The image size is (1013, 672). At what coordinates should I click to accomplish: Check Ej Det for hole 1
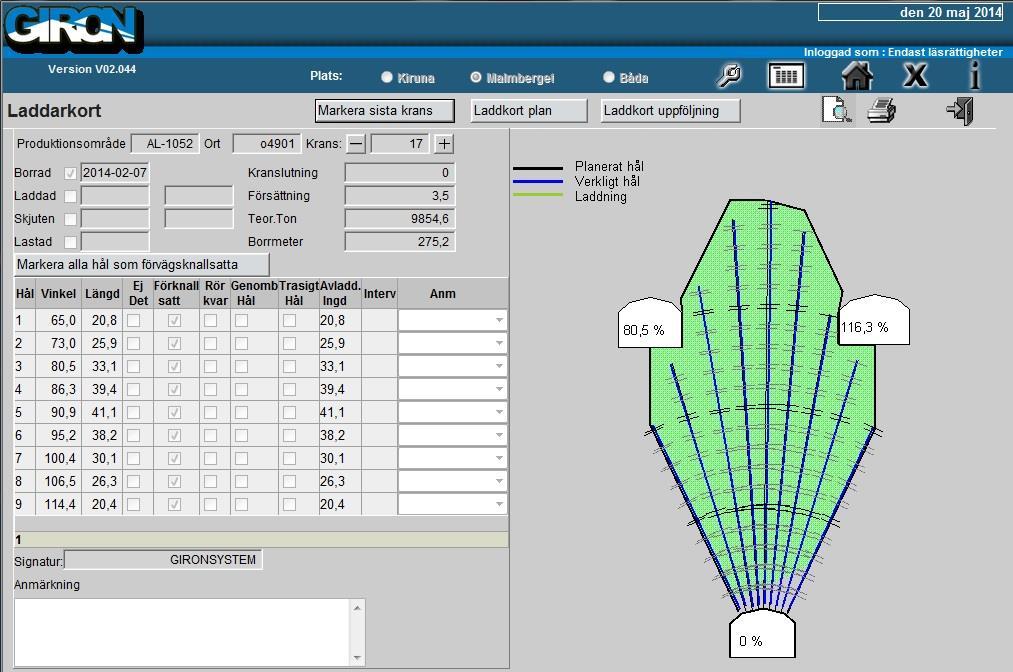tap(134, 320)
